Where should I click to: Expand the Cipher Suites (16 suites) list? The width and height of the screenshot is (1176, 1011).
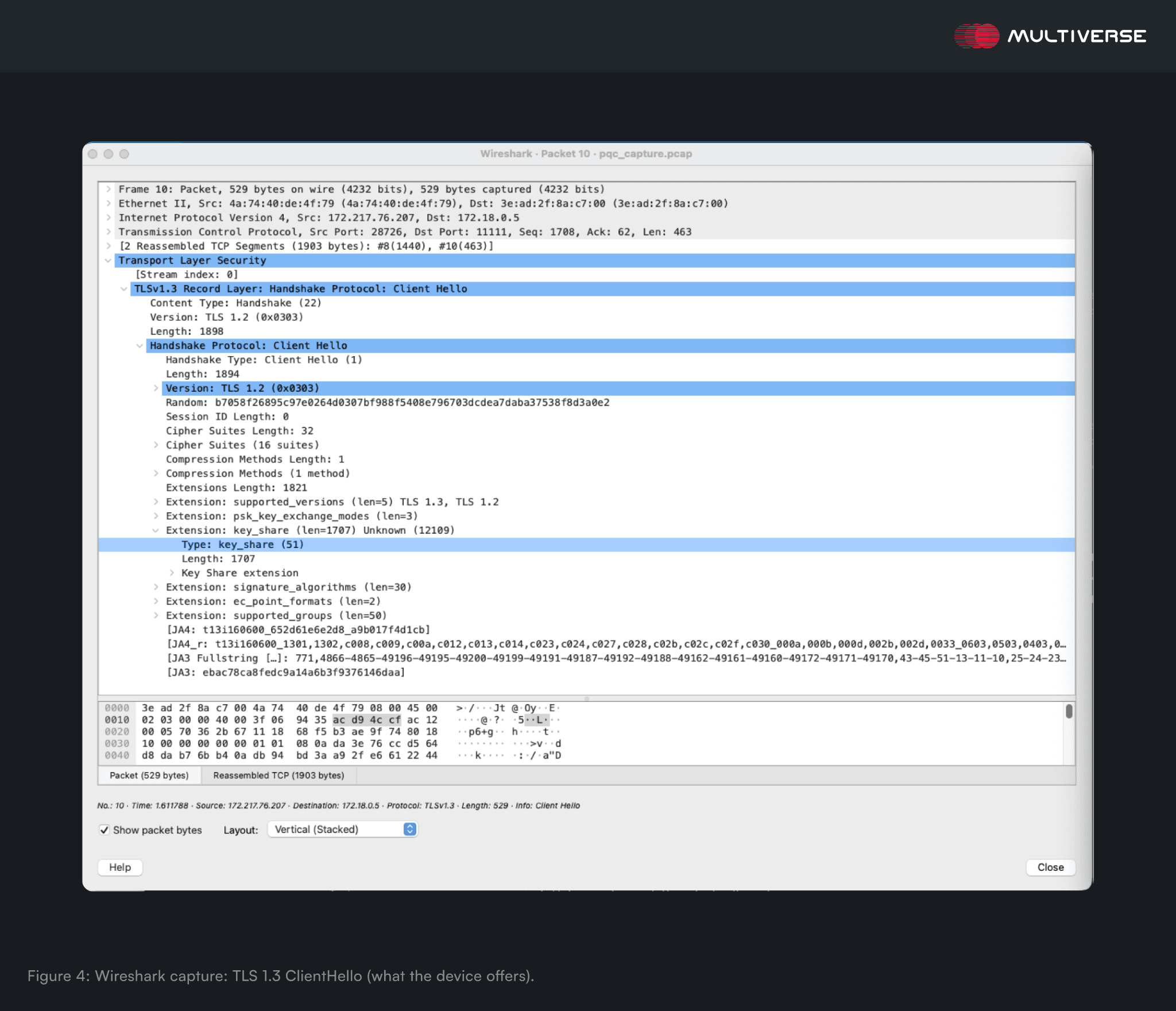pyautogui.click(x=156, y=445)
